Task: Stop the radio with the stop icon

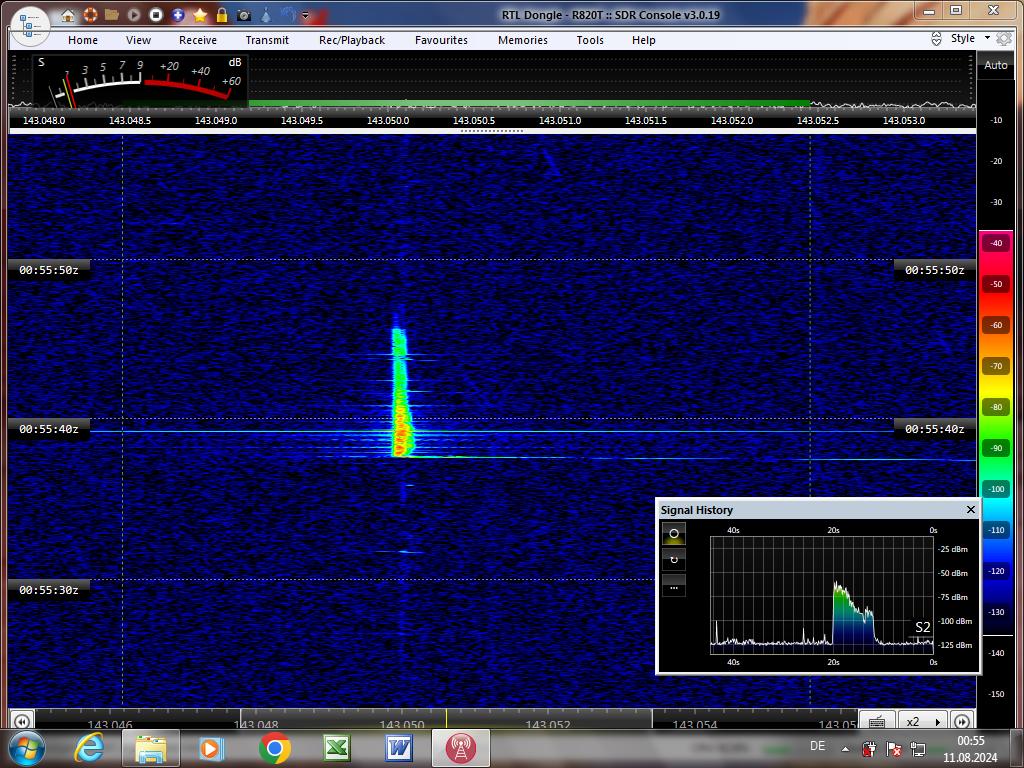Action: [156, 14]
